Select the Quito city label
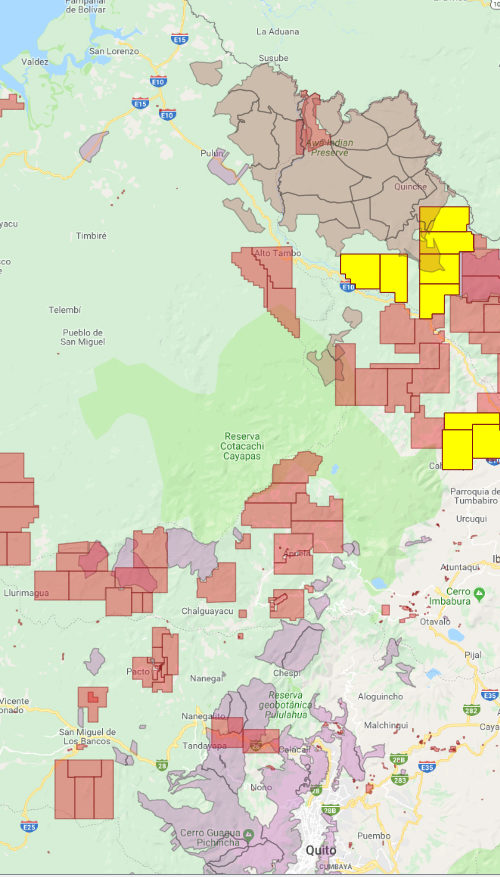Image resolution: width=500 pixels, height=877 pixels. pos(321,850)
